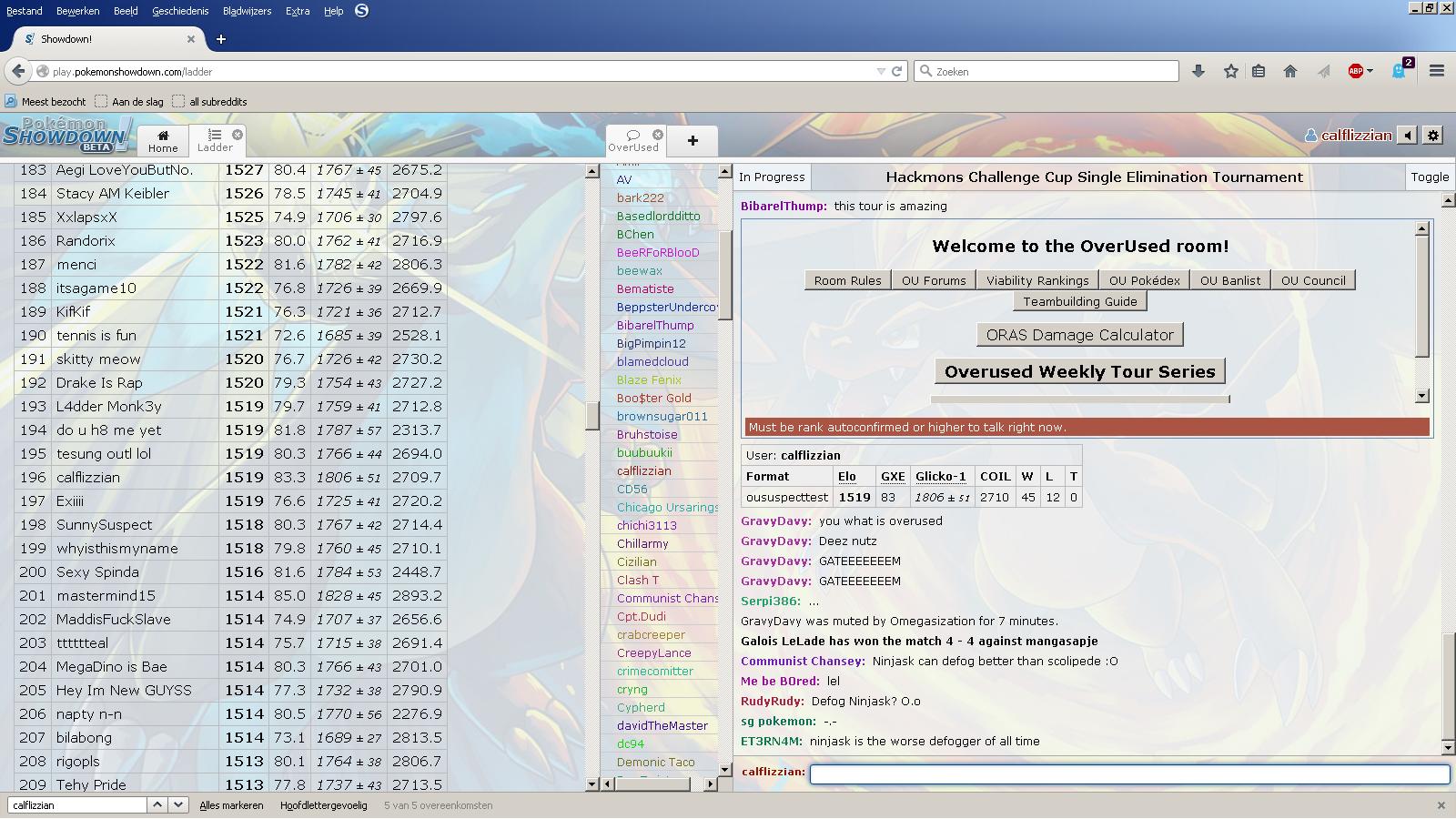Open the Room Rules button
This screenshot has width=1456, height=819.
[847, 280]
